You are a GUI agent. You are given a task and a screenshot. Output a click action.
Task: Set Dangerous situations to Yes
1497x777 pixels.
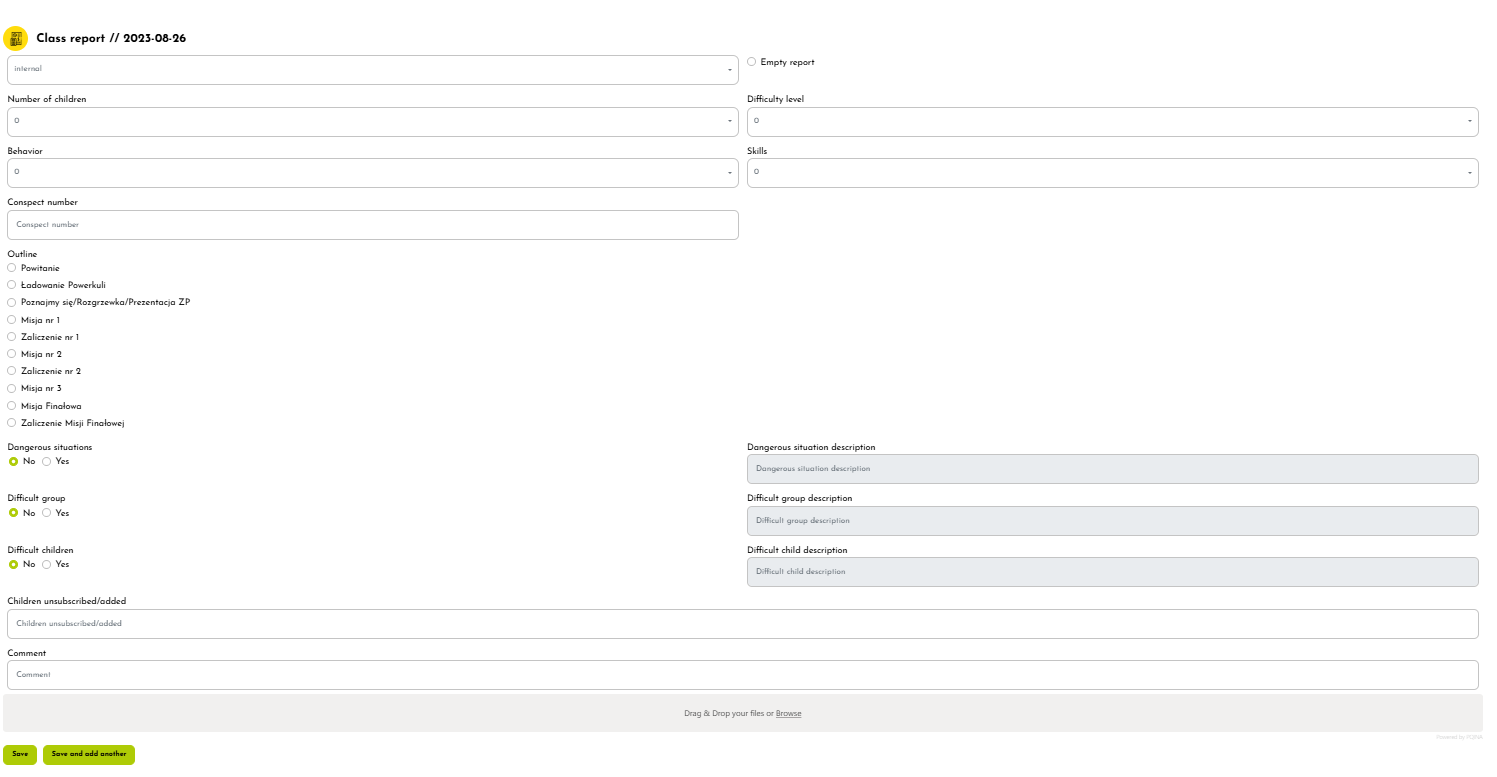click(x=47, y=462)
